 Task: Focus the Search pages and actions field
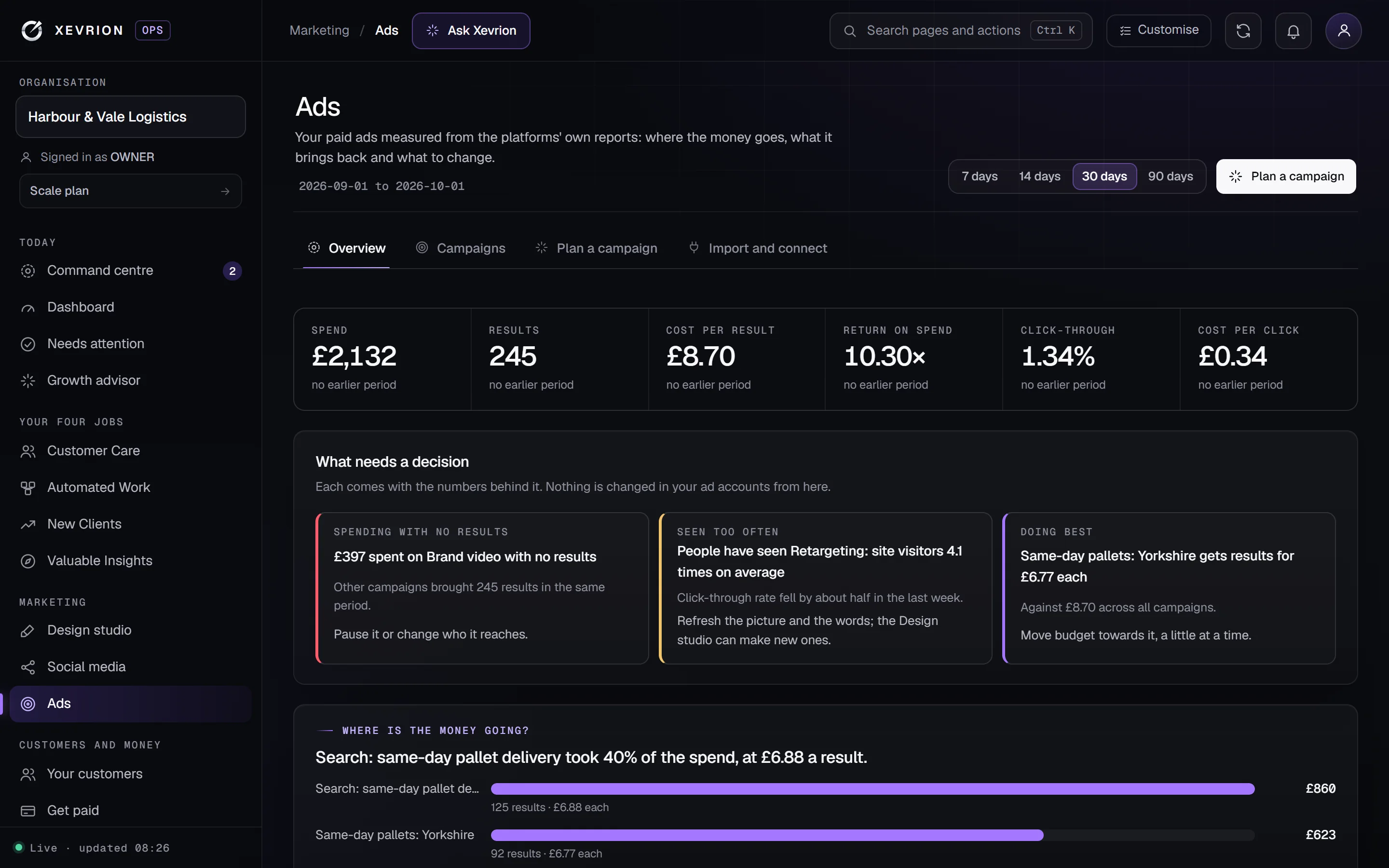click(x=960, y=30)
